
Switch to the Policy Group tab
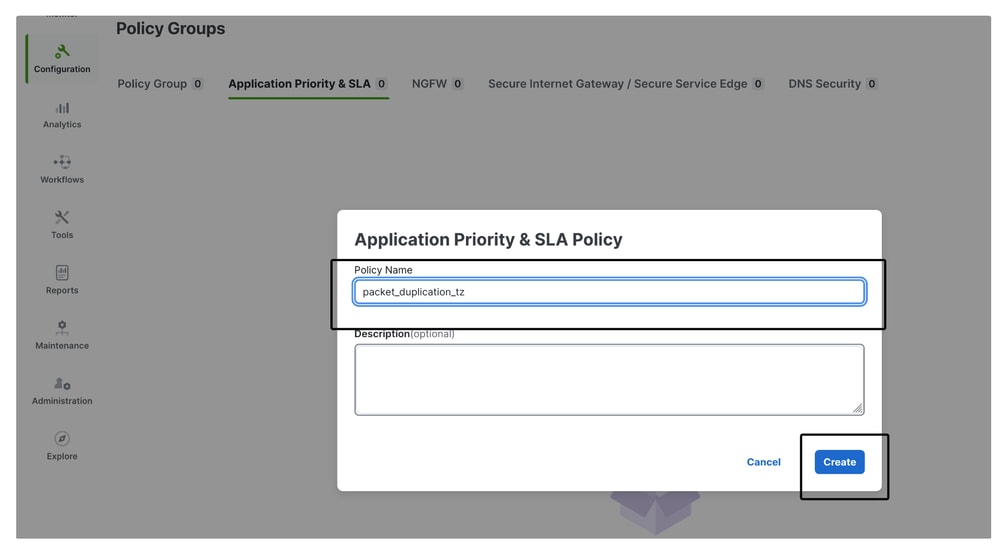point(160,83)
